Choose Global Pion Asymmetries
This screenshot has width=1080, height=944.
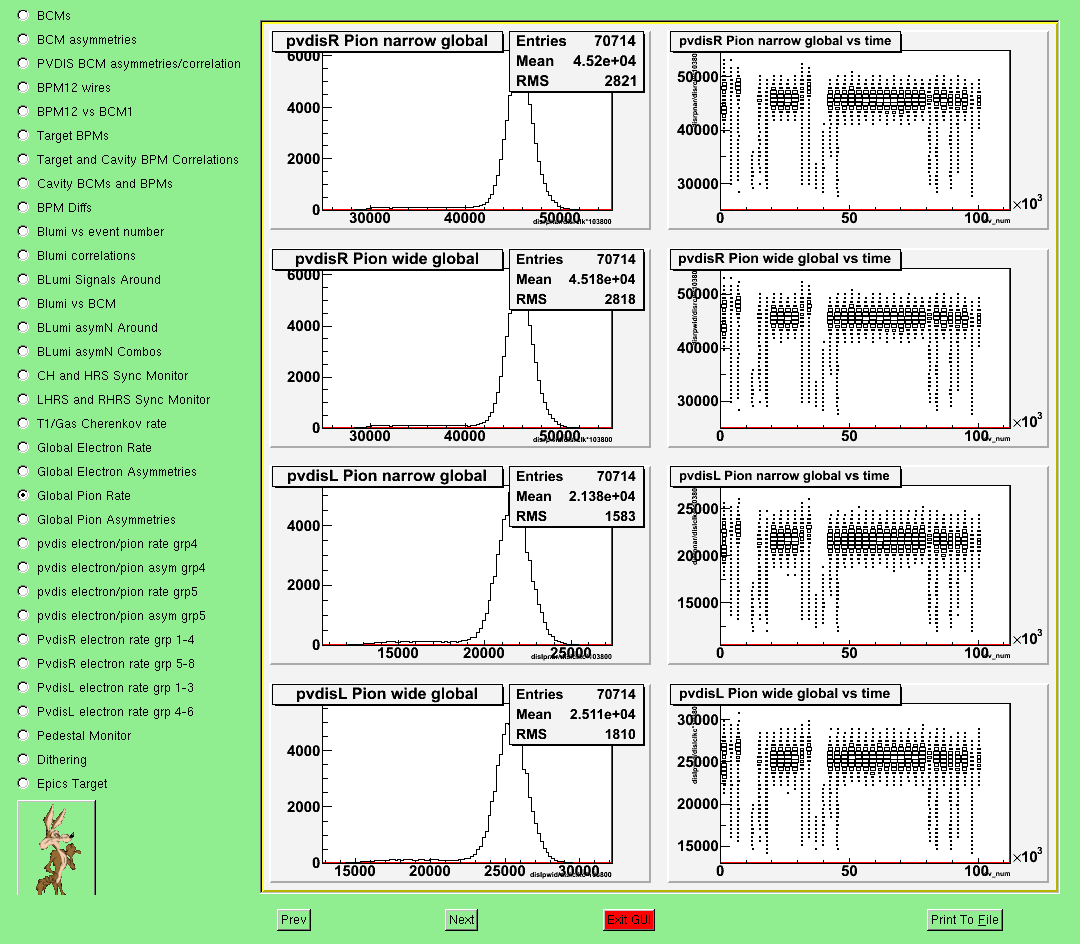coord(23,519)
